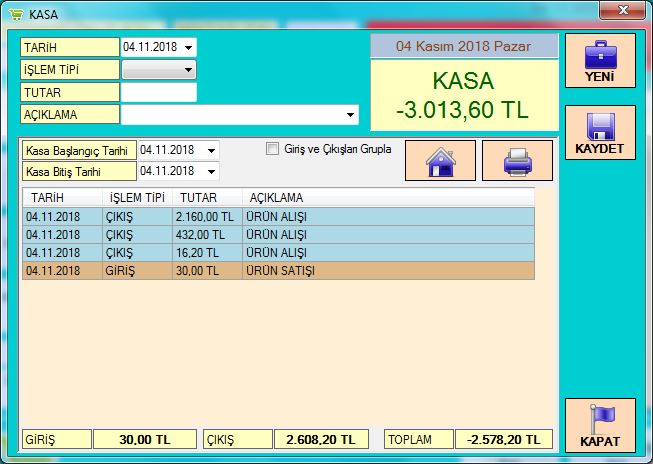
Task: Open the AÇIKLAMA dropdown list
Action: click(x=351, y=115)
